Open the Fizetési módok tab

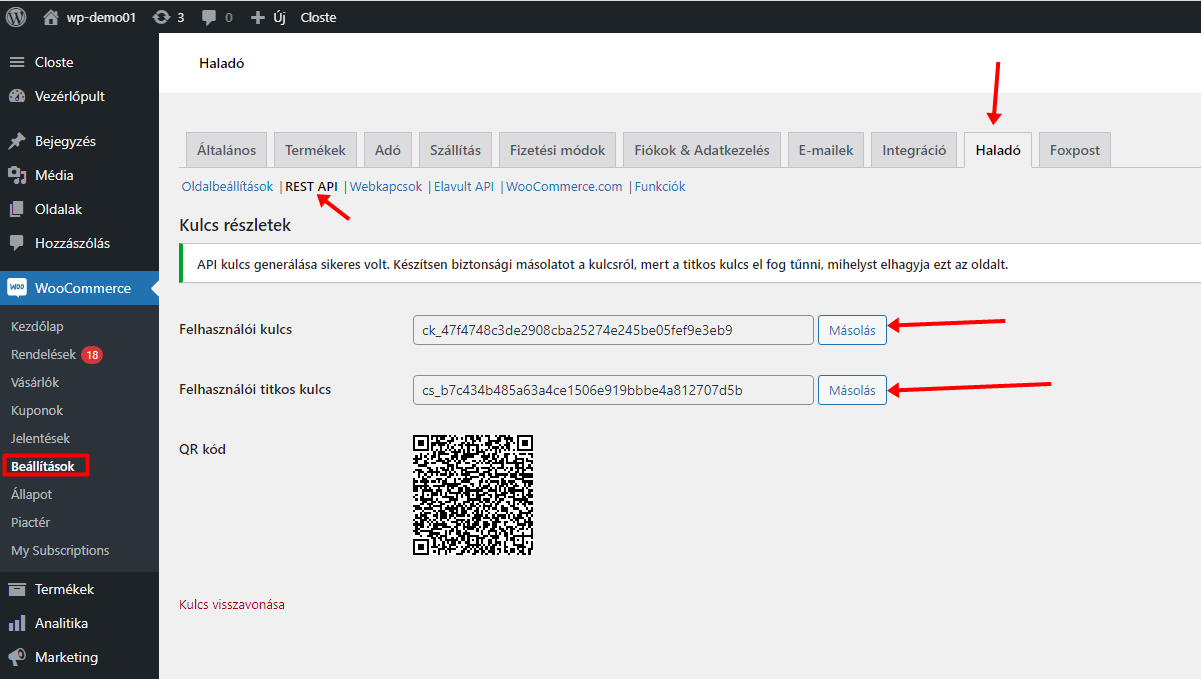[557, 150]
